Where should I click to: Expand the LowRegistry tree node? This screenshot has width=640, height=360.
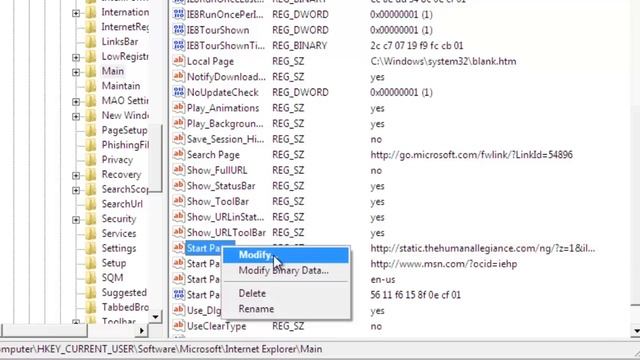point(76,57)
